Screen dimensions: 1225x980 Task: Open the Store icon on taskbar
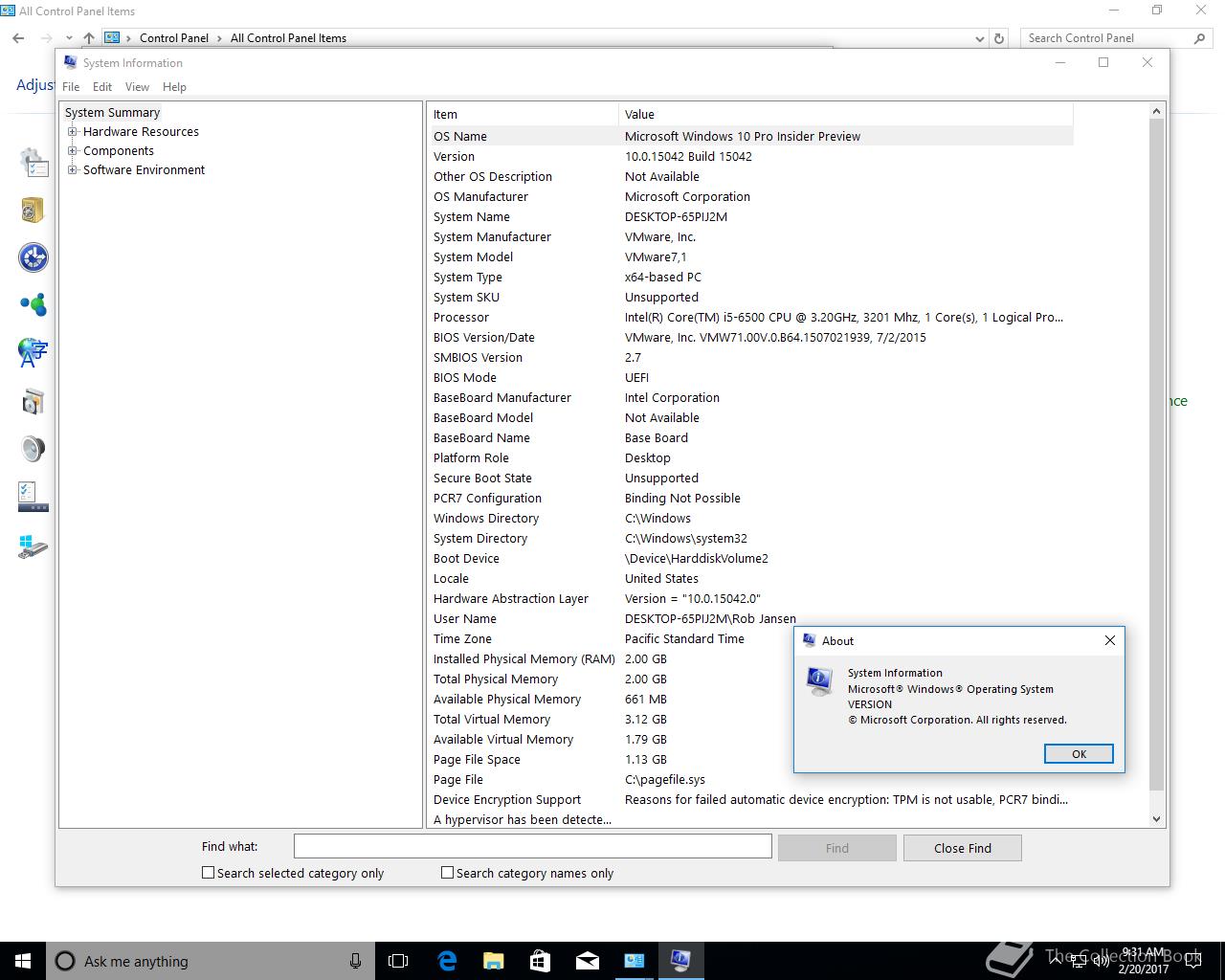point(540,961)
